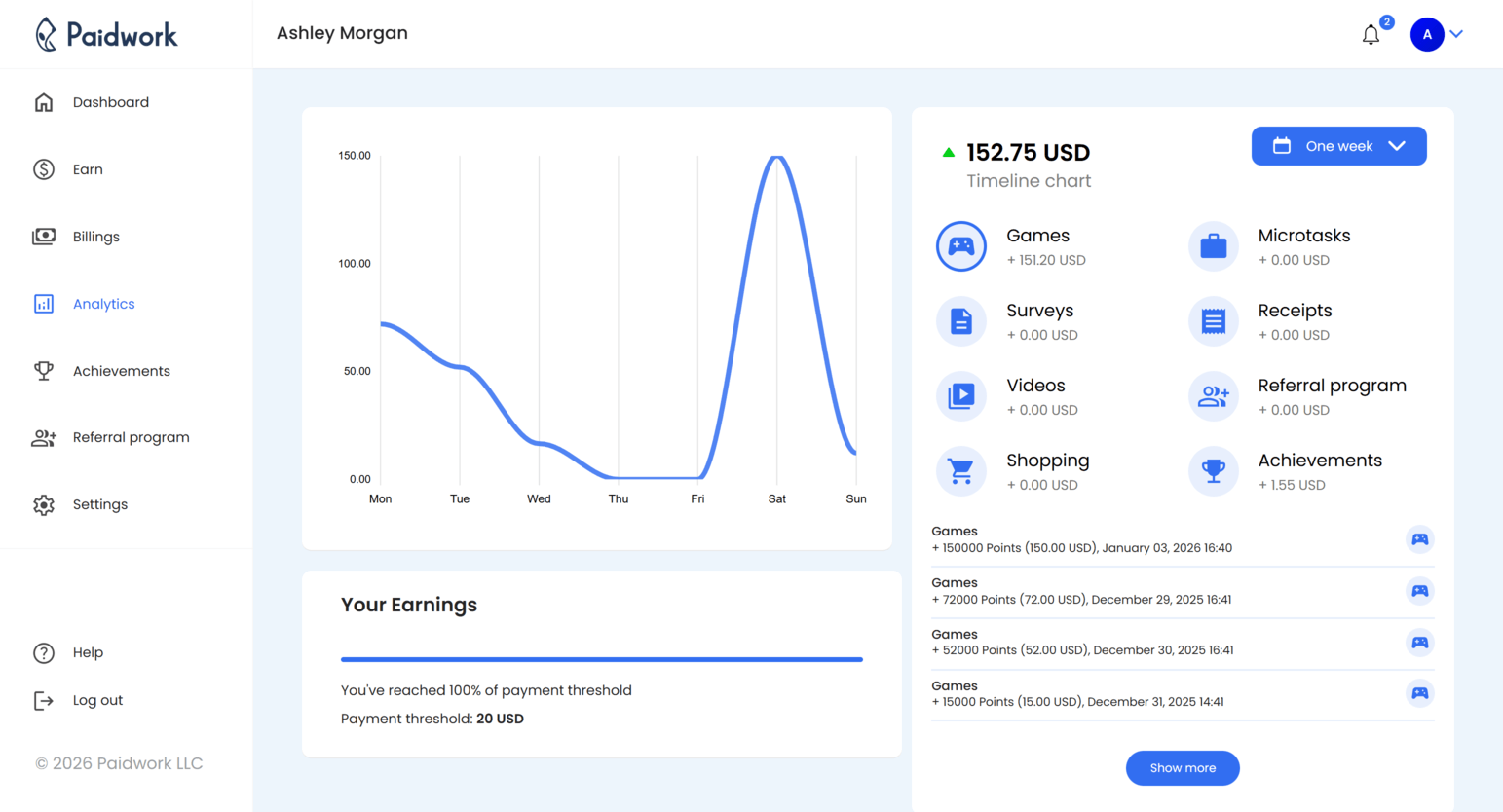The height and width of the screenshot is (812, 1503).
Task: Open the Achievements trophy icon
Action: pyautogui.click(x=1213, y=470)
